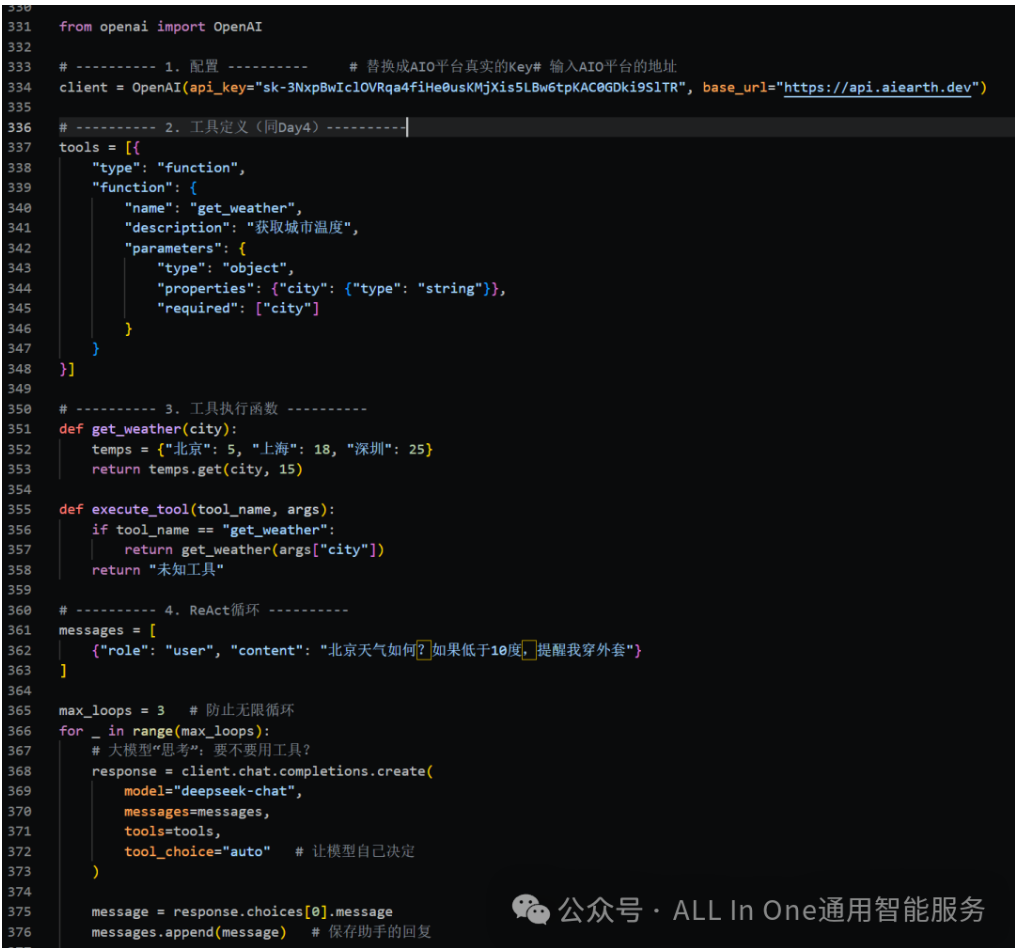This screenshot has width=1015, height=948.
Task: Click line number 336 in the gutter
Action: [x=19, y=128]
